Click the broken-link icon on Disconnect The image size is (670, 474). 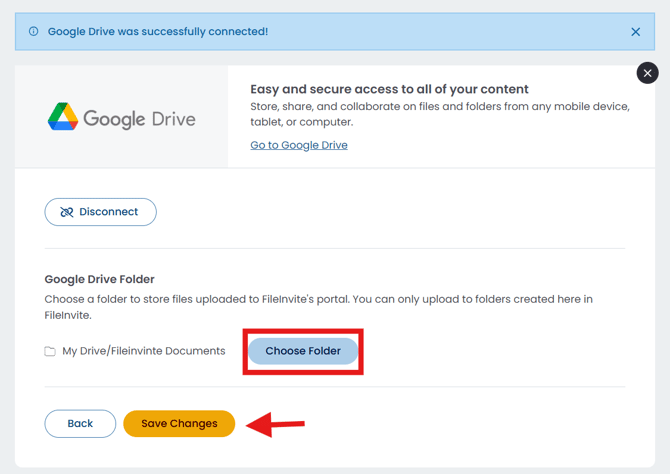(67, 212)
